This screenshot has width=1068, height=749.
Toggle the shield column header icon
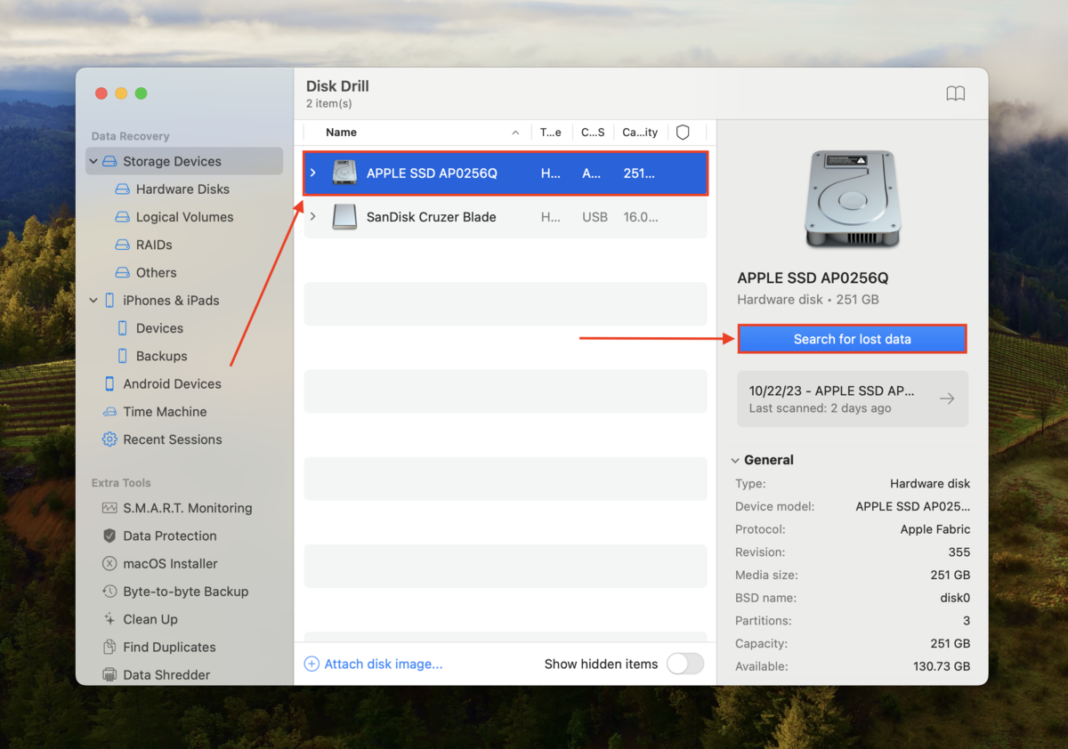click(682, 132)
